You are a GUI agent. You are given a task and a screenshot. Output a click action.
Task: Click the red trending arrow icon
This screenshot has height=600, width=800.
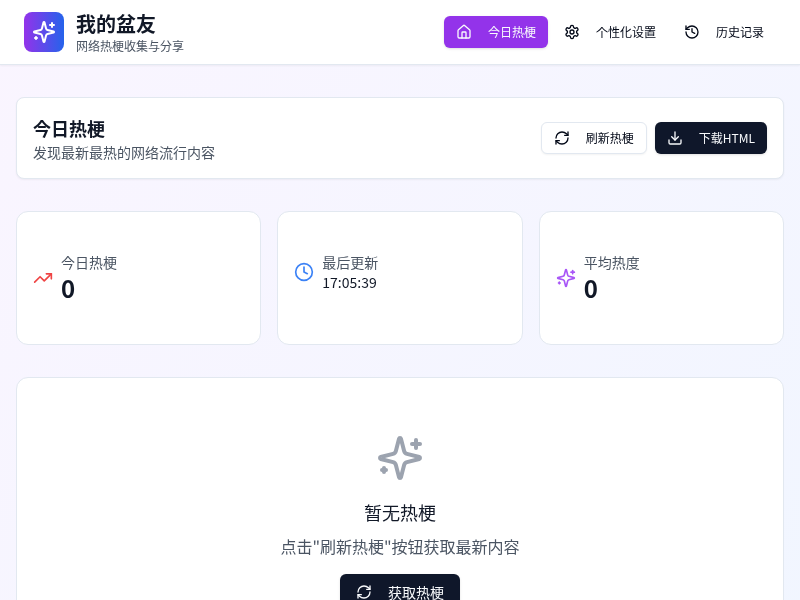click(x=43, y=278)
